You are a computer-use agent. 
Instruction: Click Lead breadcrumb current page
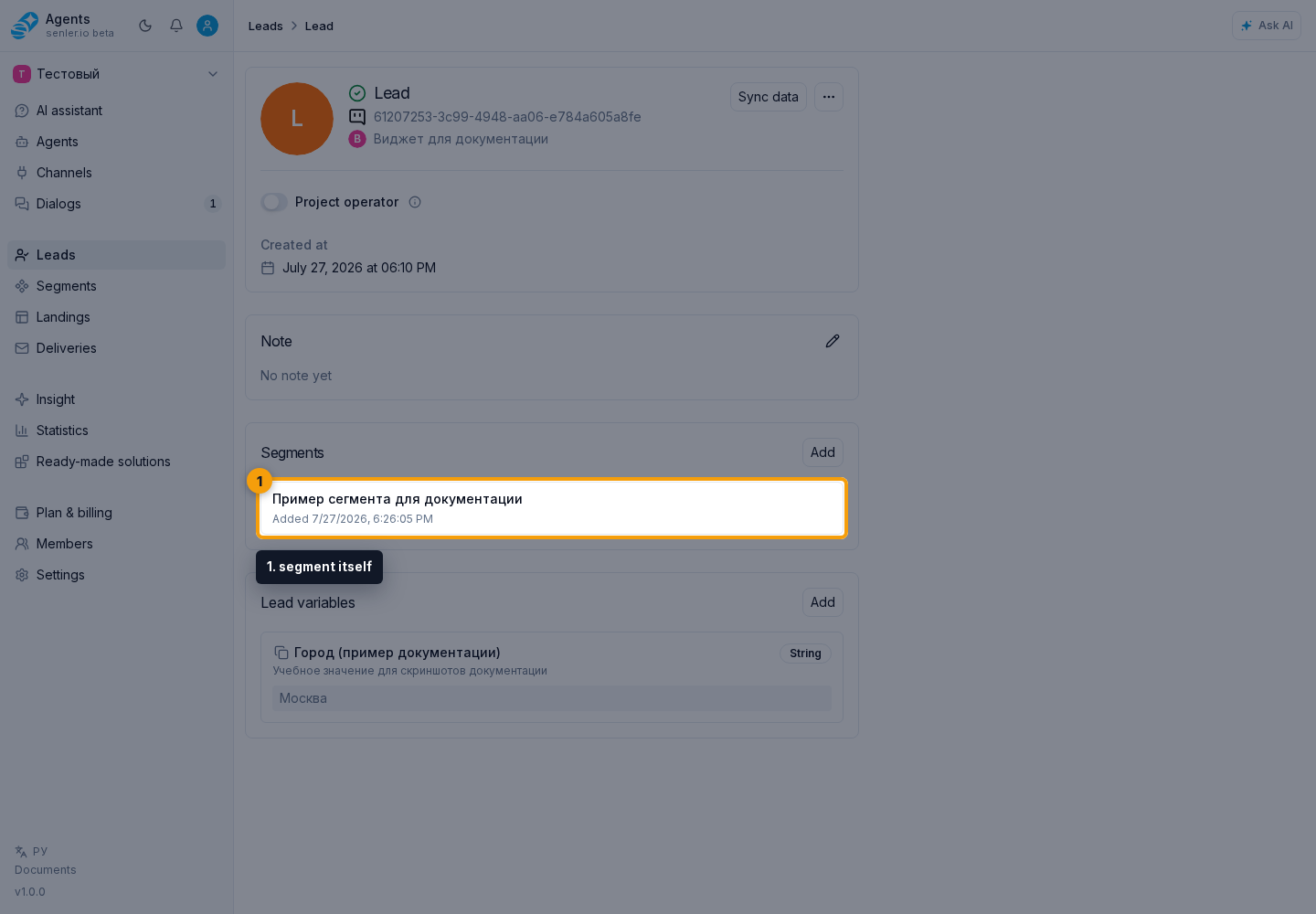coord(319,26)
